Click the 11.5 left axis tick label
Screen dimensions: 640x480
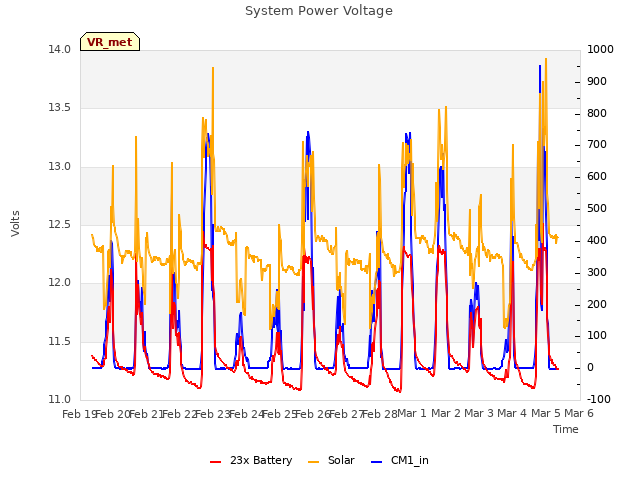click(x=60, y=341)
